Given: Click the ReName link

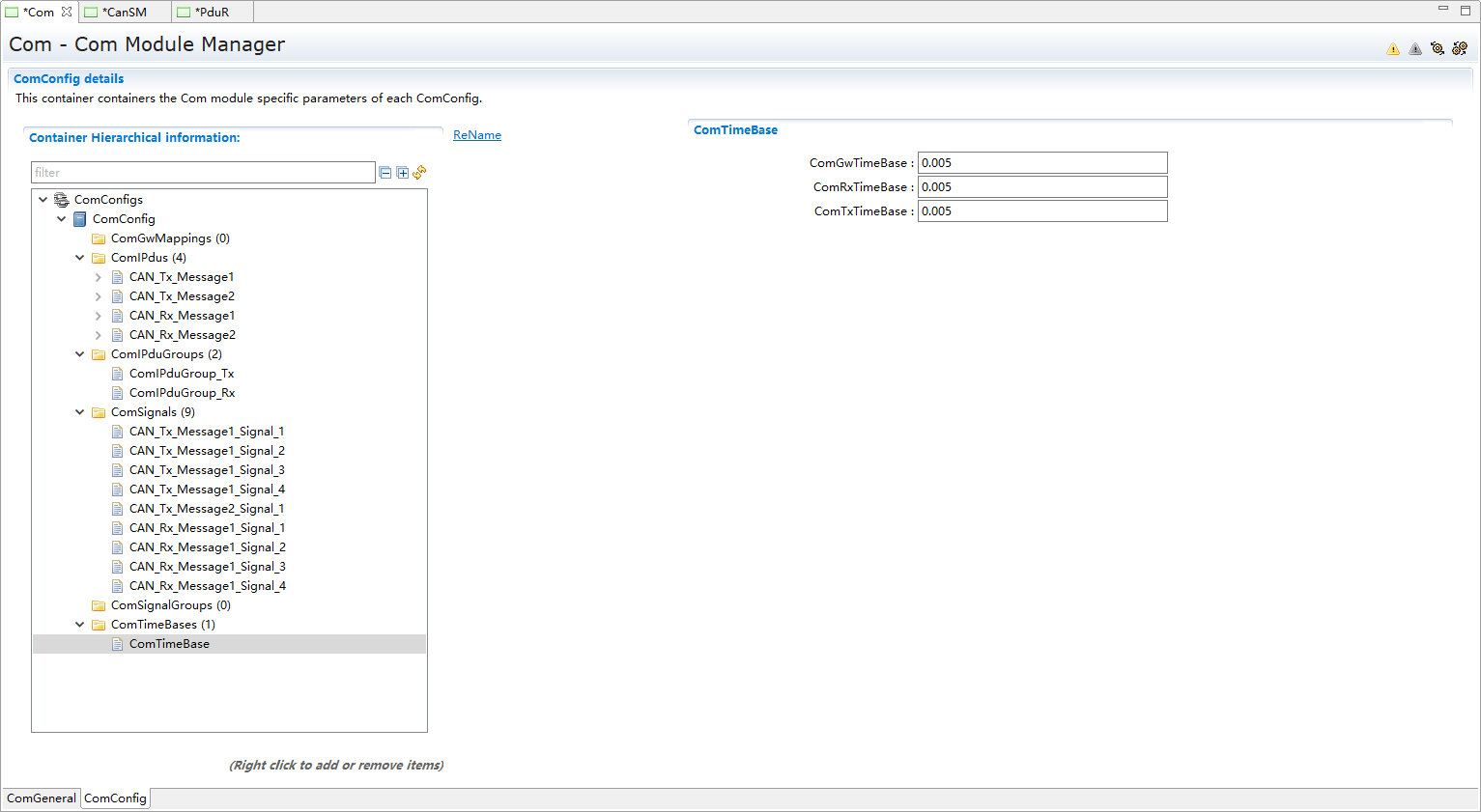Looking at the screenshot, I should [x=477, y=135].
